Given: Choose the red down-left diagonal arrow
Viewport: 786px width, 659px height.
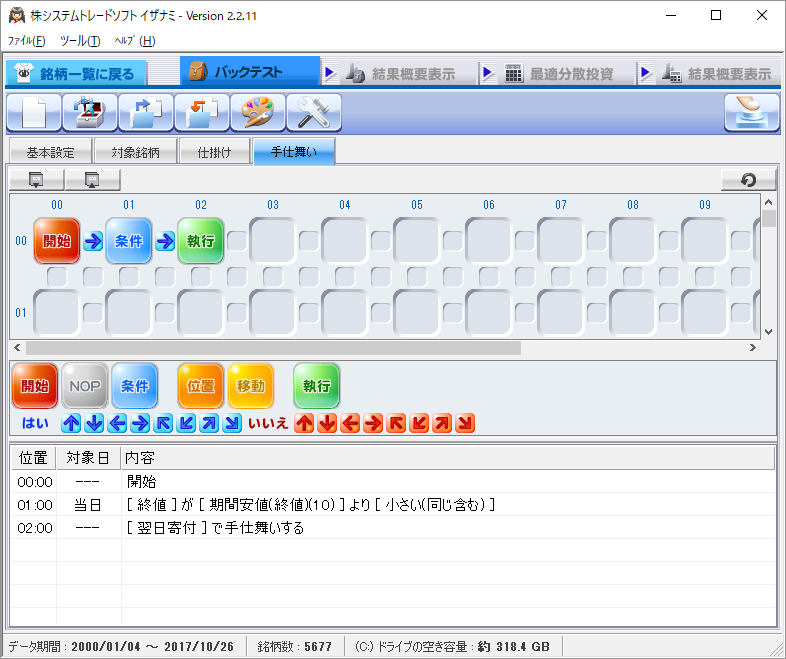Looking at the screenshot, I should (419, 423).
